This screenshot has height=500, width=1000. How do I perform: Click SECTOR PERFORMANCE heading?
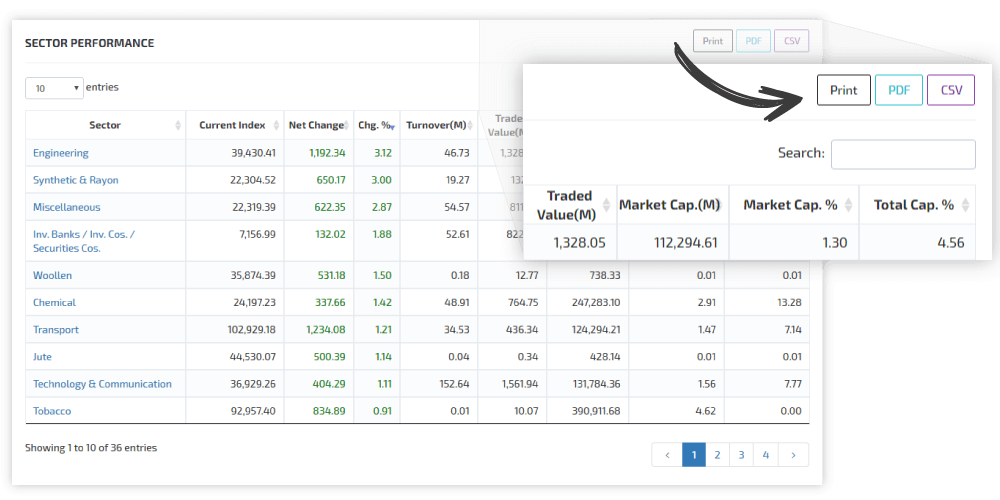(89, 43)
